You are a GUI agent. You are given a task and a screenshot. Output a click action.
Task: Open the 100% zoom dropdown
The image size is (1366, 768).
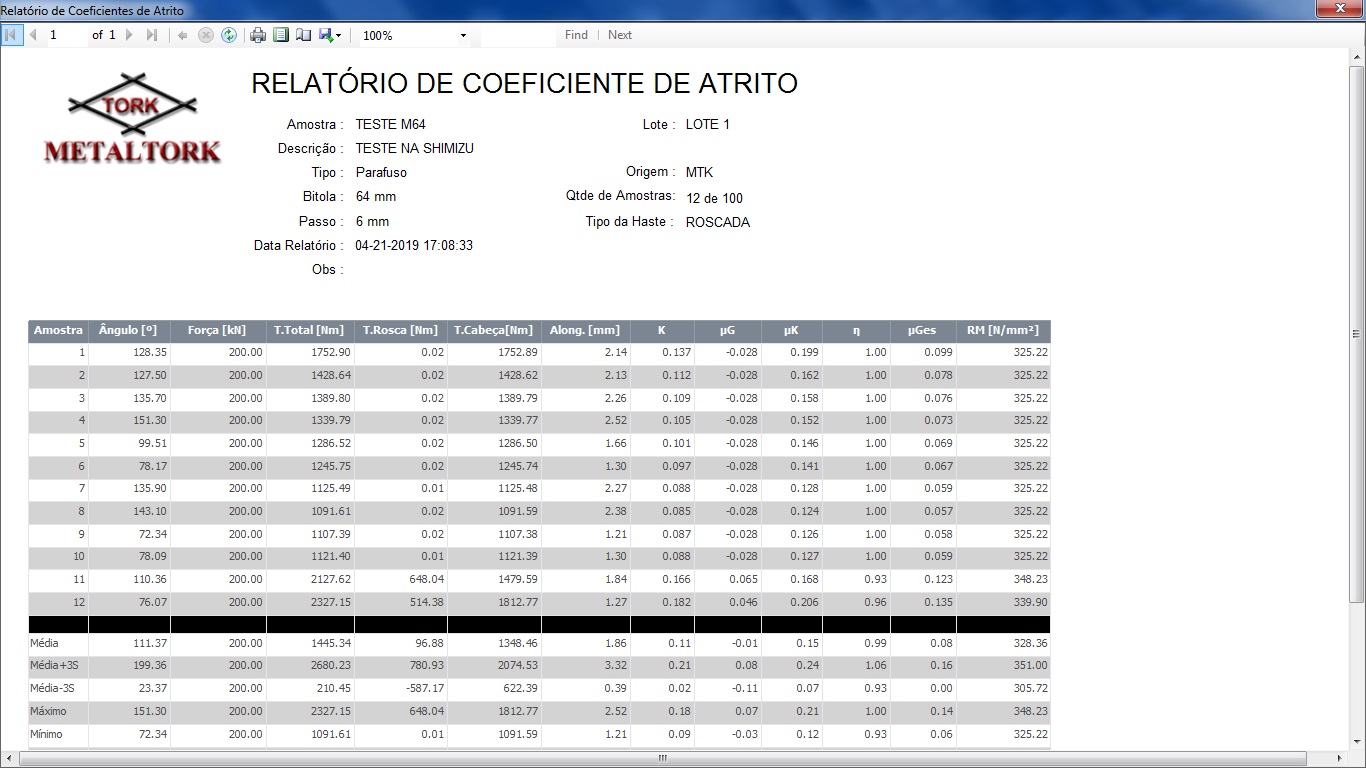coord(463,35)
